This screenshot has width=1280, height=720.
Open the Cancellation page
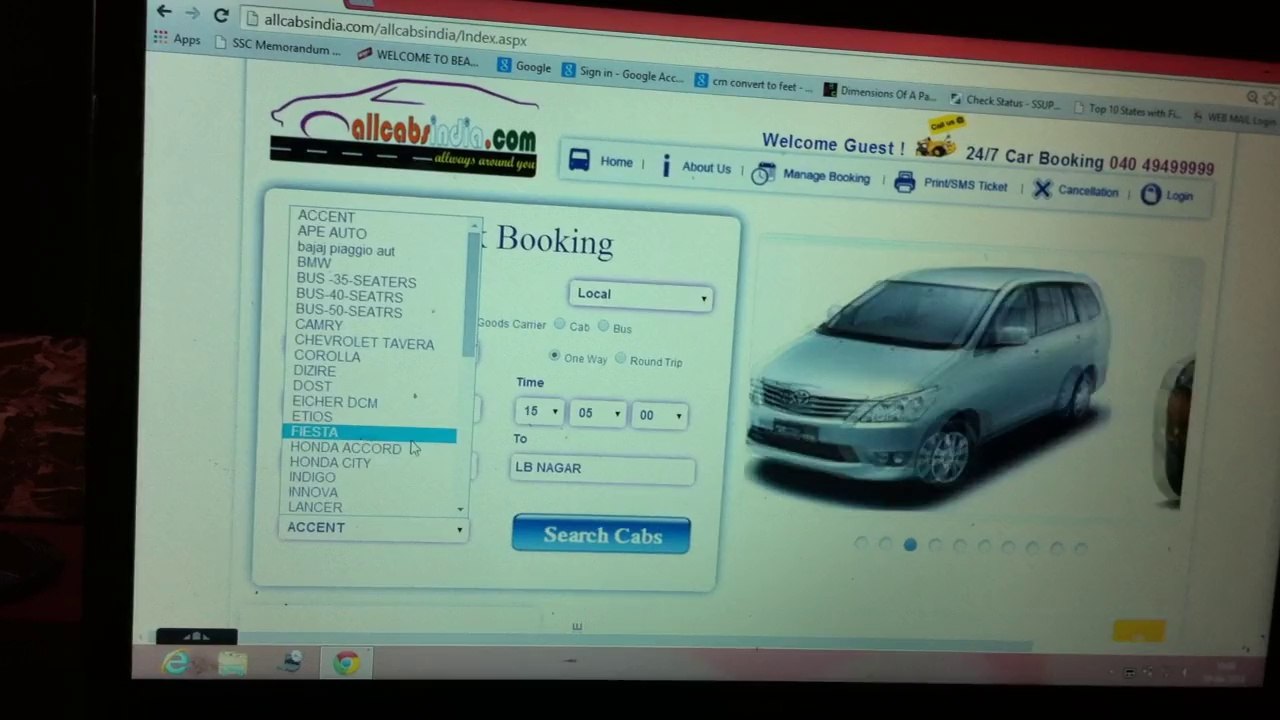pyautogui.click(x=1088, y=191)
